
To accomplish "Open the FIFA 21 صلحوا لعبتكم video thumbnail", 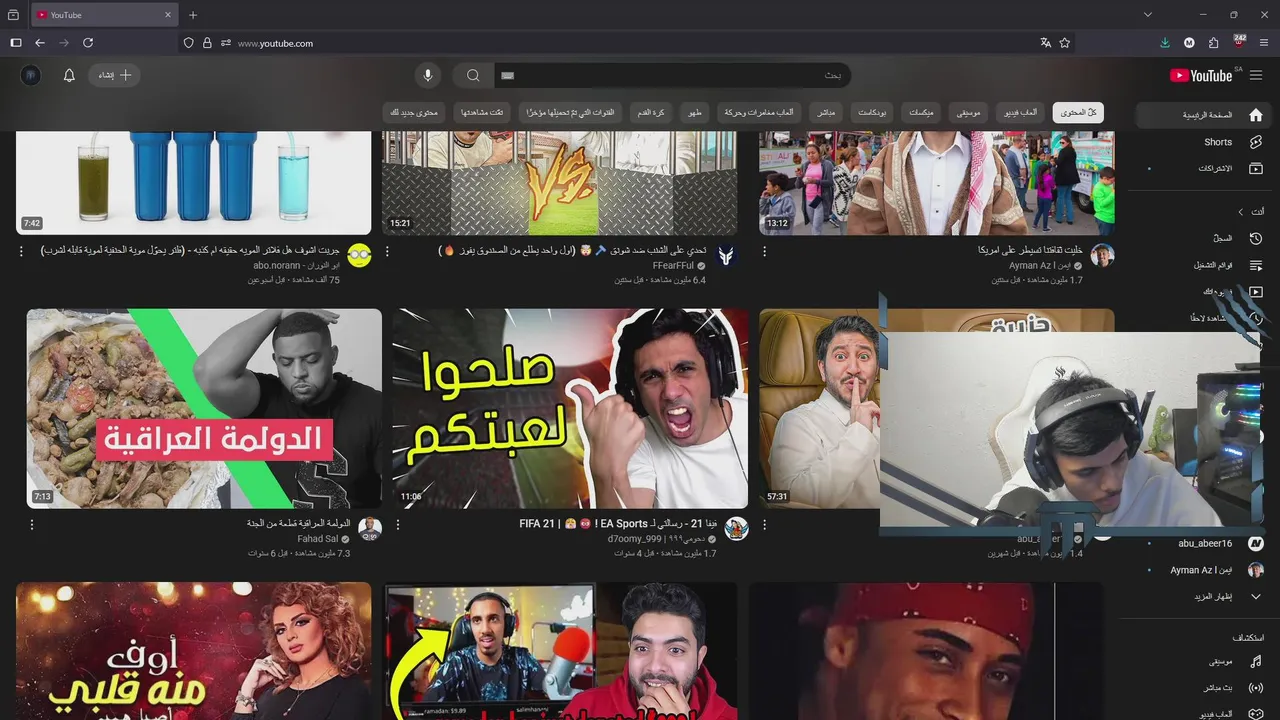I will pyautogui.click(x=570, y=409).
